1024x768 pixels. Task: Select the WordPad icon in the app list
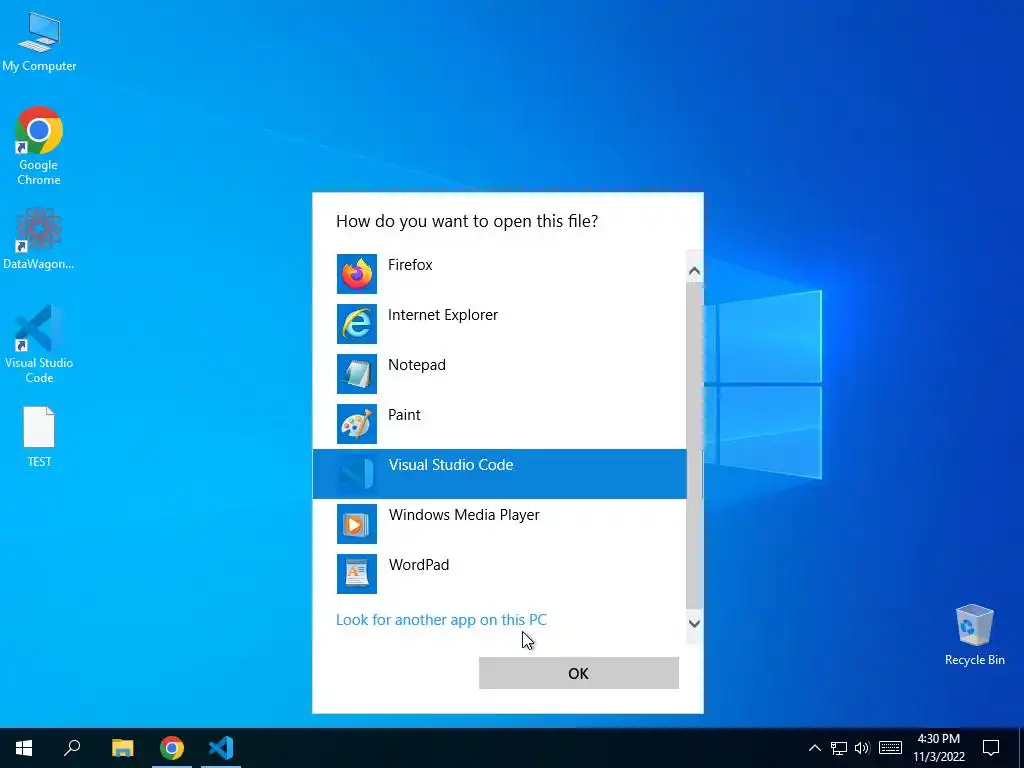coord(357,574)
